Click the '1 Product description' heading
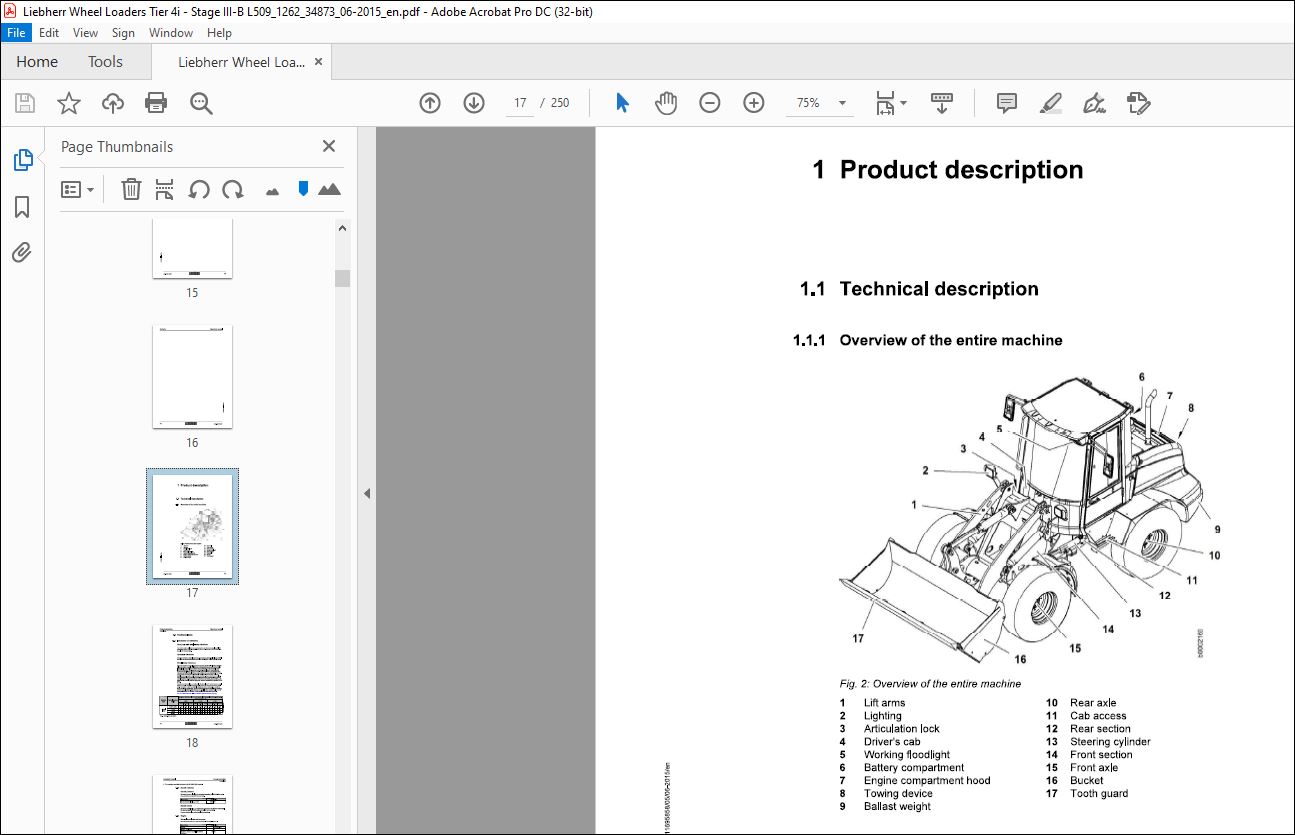 (x=947, y=170)
